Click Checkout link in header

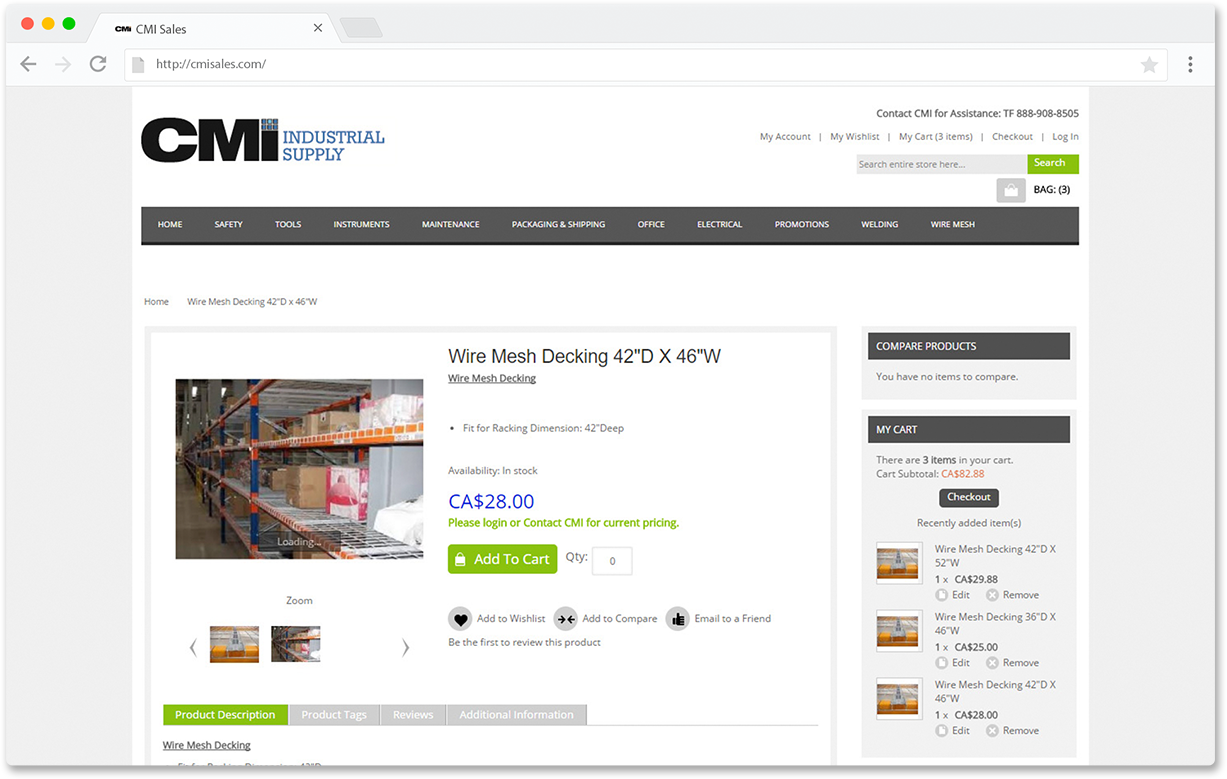(x=1012, y=137)
